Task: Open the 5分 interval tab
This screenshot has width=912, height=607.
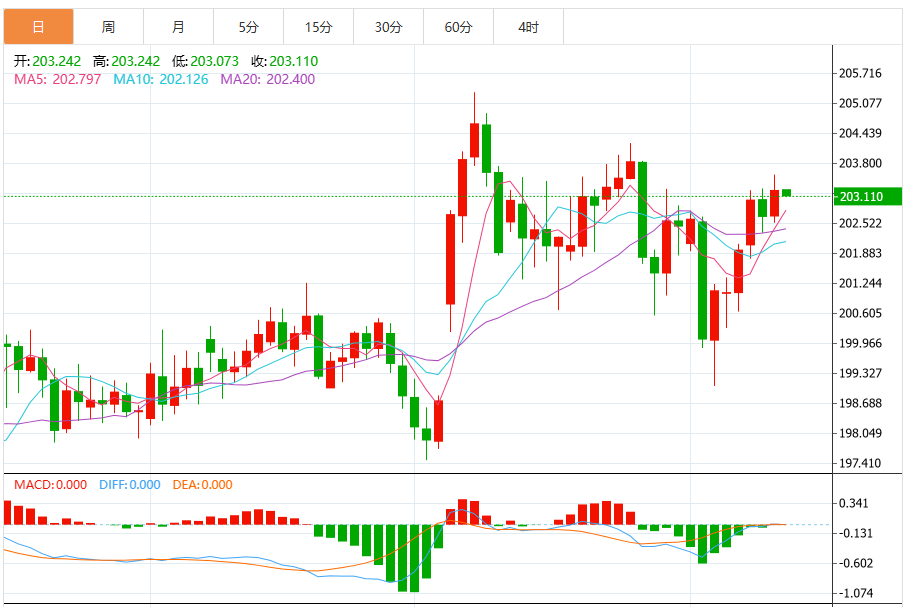Action: (248, 27)
